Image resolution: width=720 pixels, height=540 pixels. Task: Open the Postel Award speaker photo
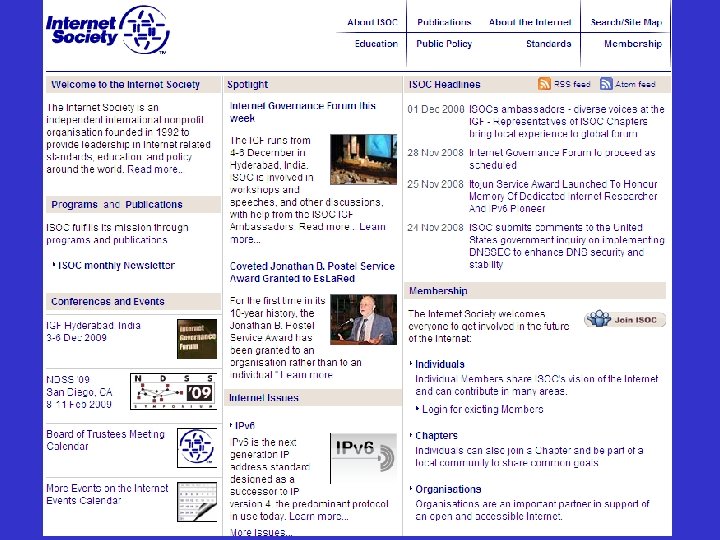[363, 320]
